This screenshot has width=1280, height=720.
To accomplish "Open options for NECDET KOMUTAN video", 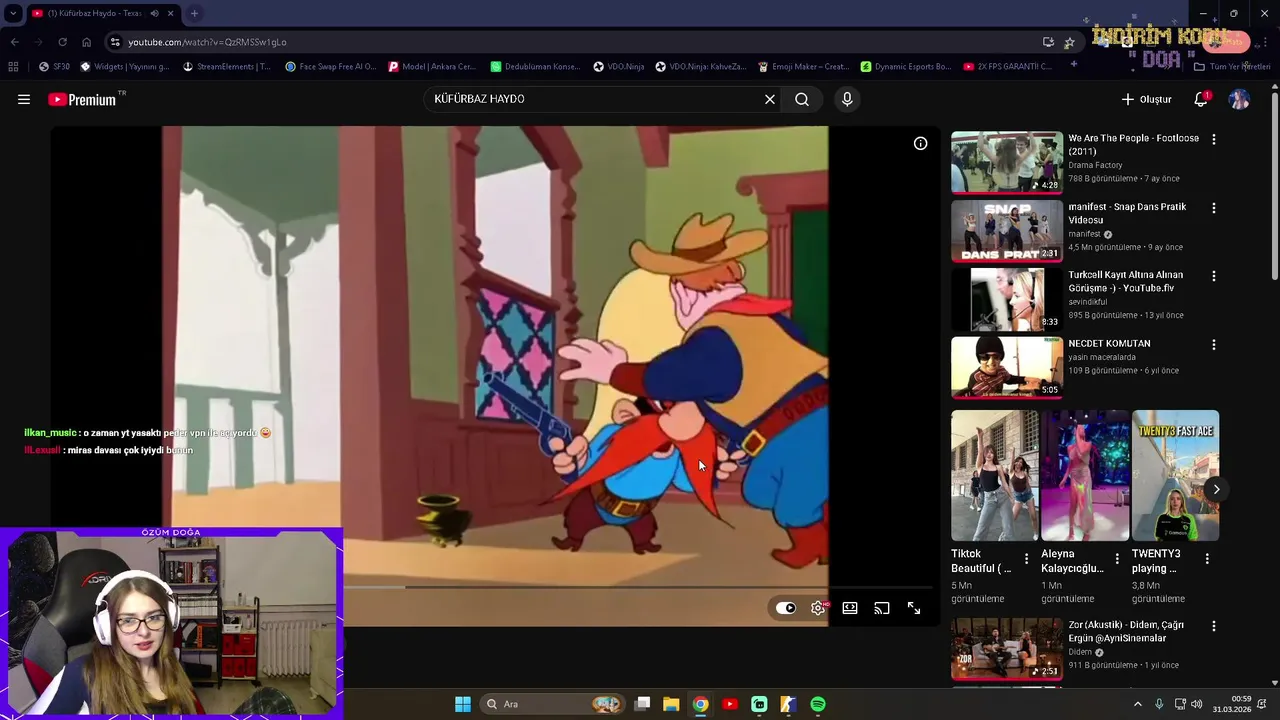I will pyautogui.click(x=1214, y=345).
